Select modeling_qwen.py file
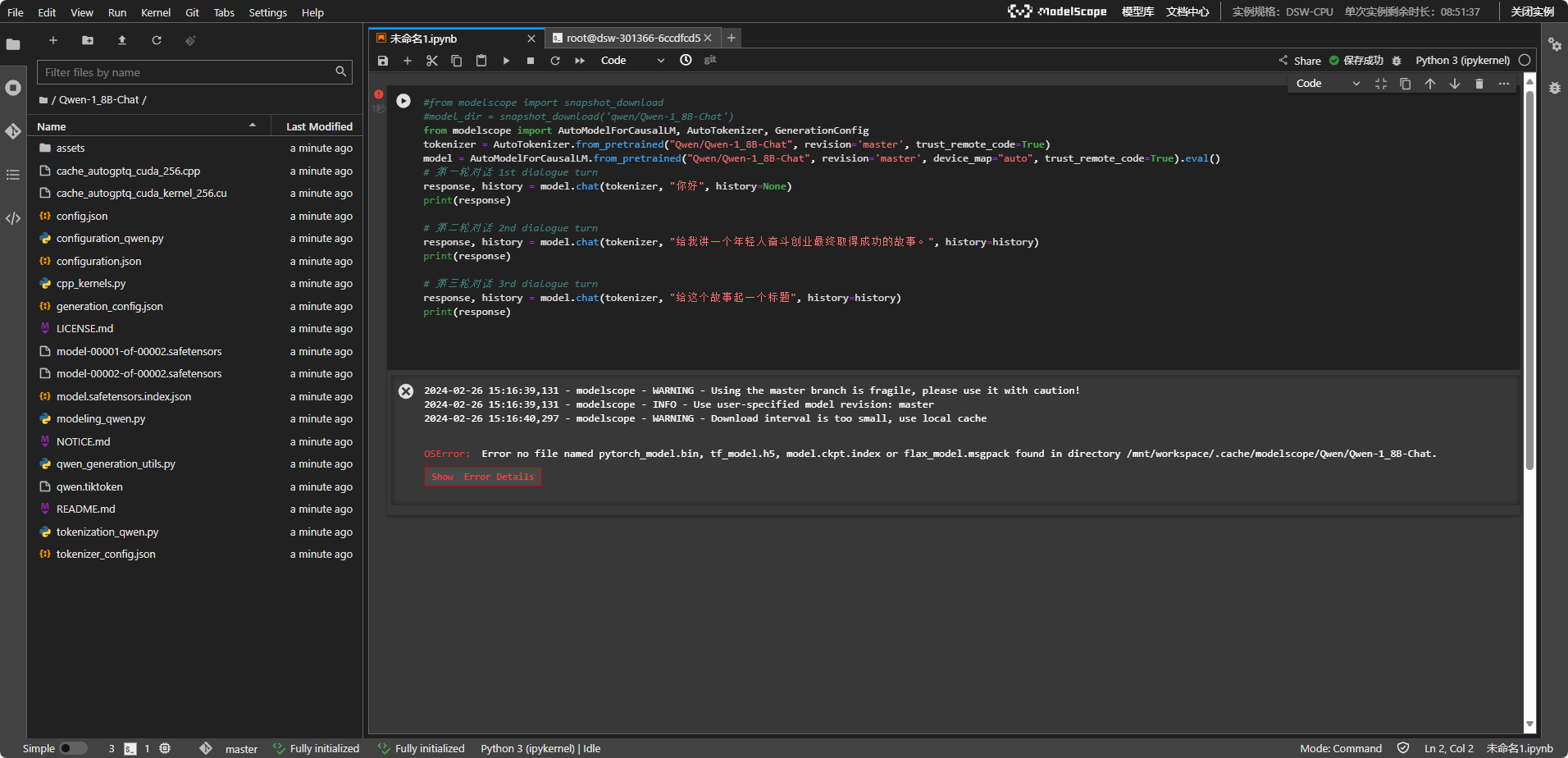The image size is (1568, 758). (x=195, y=419)
